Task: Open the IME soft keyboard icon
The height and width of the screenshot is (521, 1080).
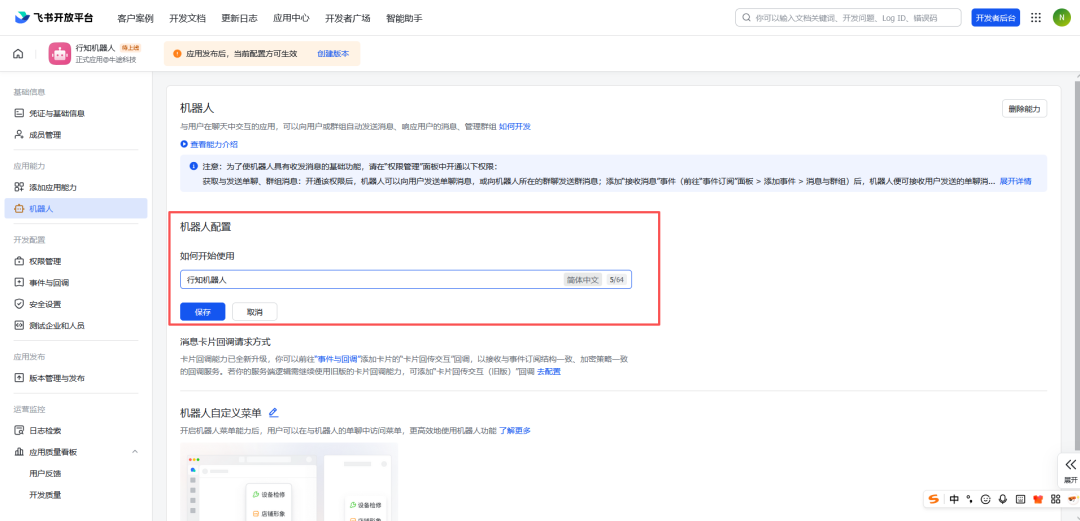Action: point(1020,499)
